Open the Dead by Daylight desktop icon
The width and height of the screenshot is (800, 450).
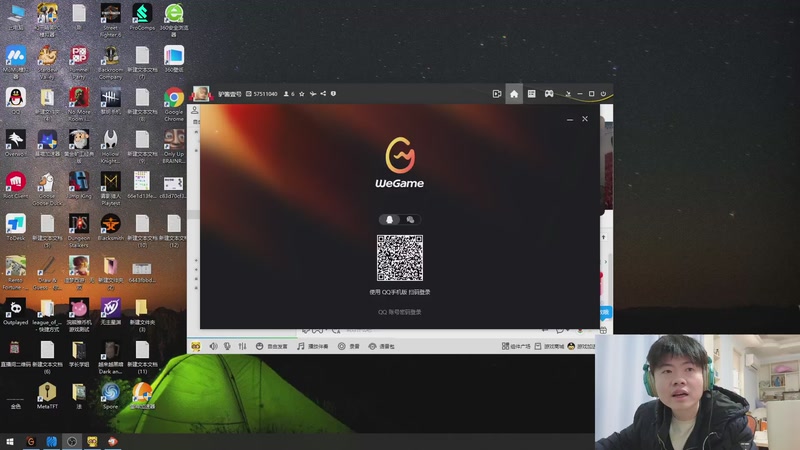tap(110, 101)
